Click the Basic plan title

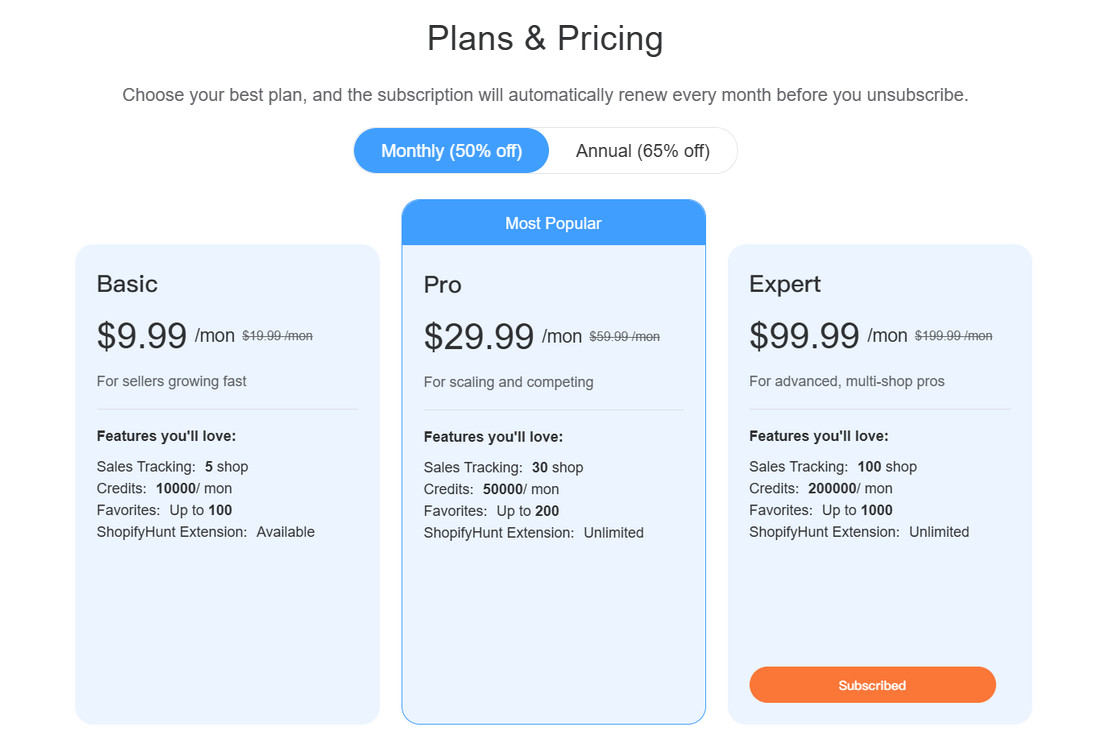[127, 284]
